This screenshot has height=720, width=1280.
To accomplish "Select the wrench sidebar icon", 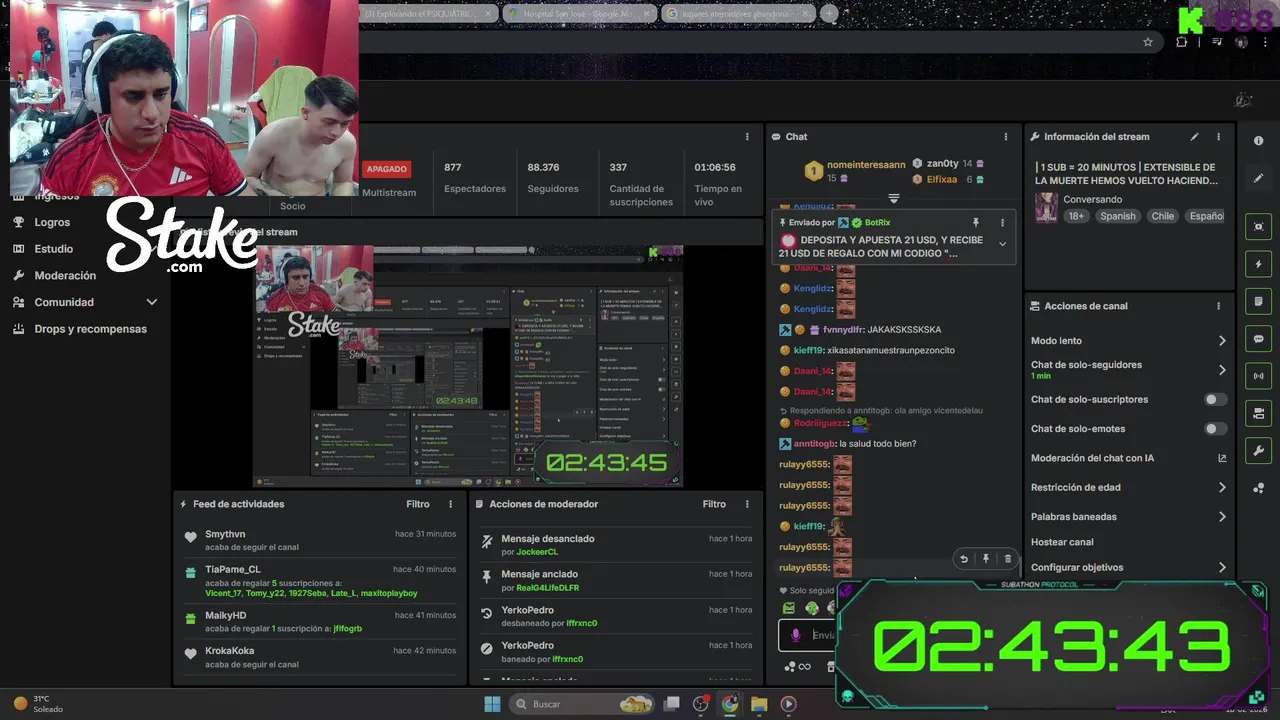I will click(x=1258, y=451).
